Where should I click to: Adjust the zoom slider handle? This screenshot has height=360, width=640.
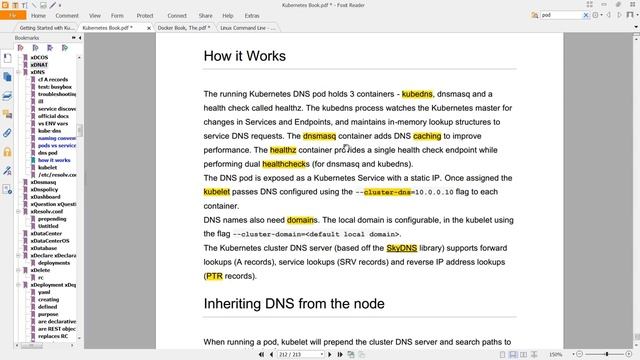coord(607,354)
